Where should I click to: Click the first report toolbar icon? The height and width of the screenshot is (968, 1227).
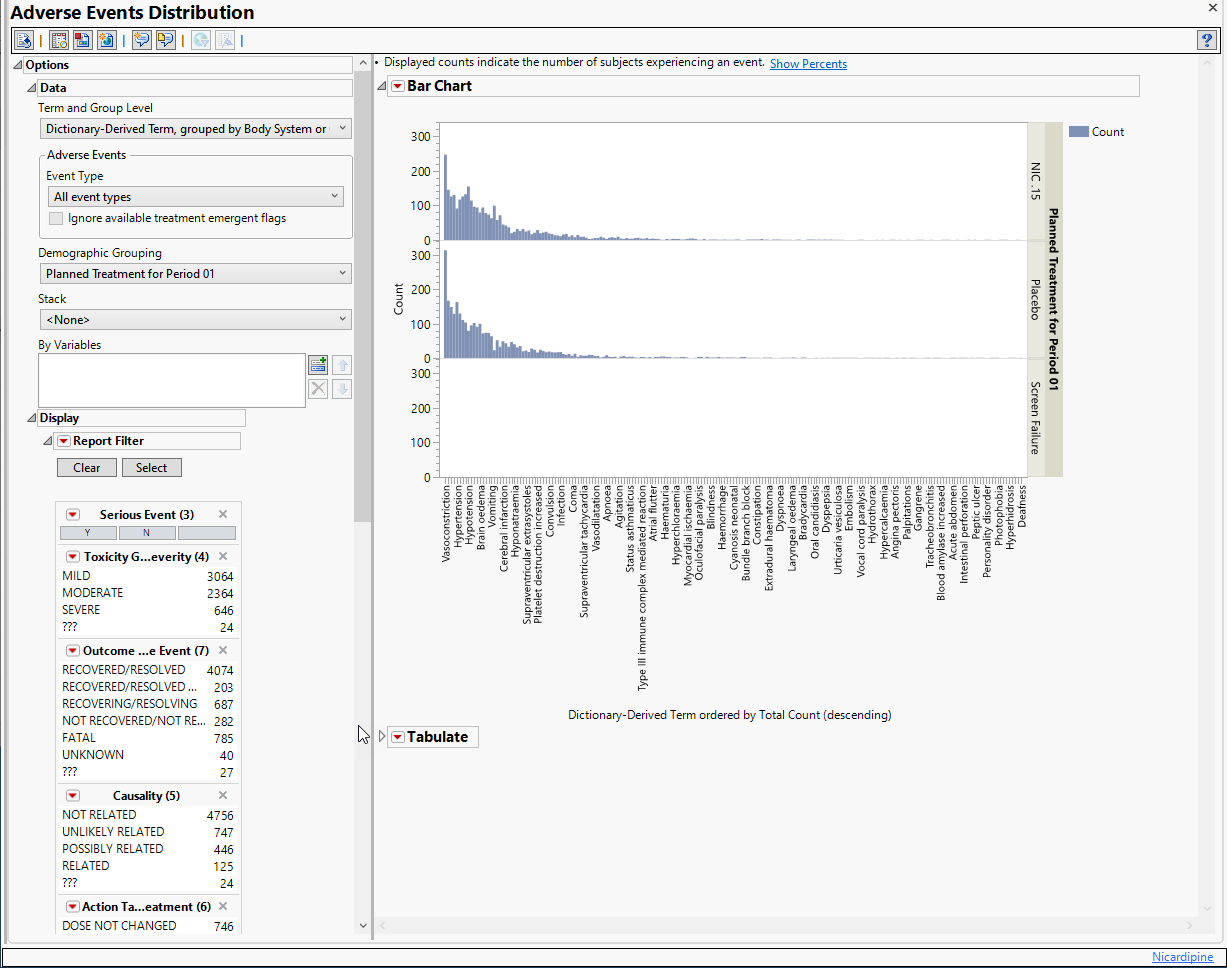pos(24,40)
